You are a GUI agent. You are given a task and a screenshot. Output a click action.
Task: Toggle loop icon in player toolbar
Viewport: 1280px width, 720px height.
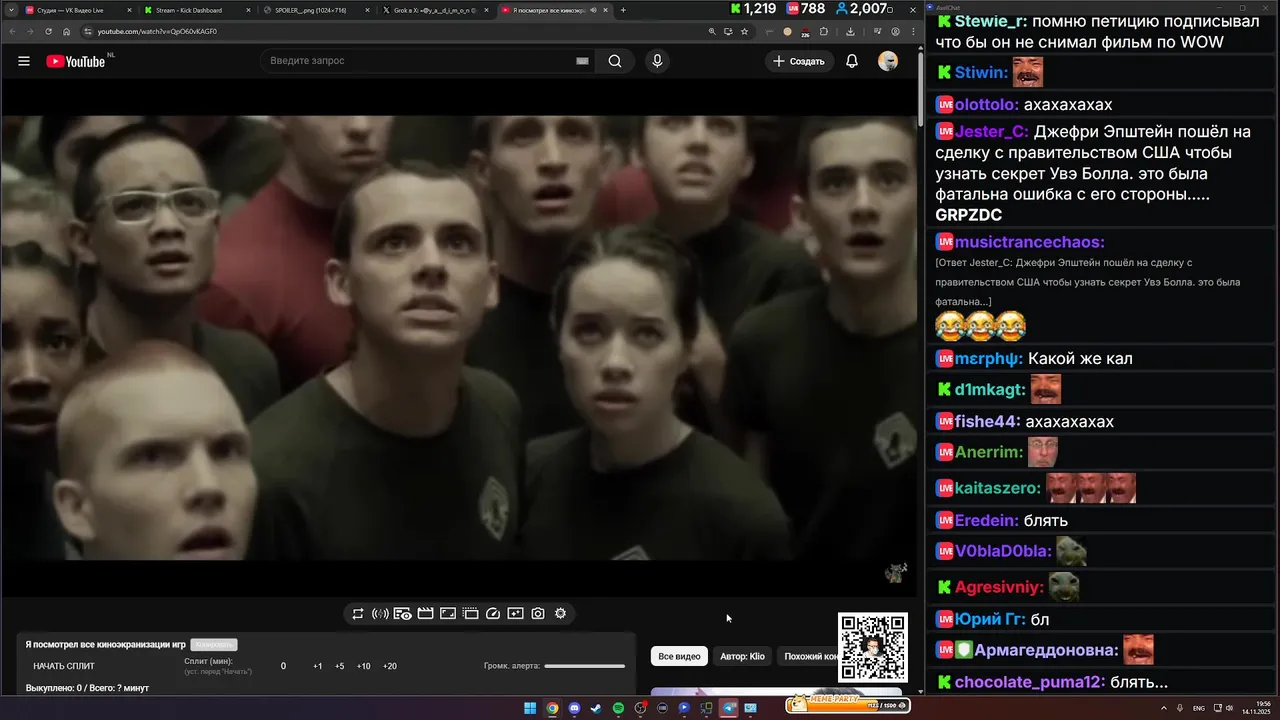point(357,614)
